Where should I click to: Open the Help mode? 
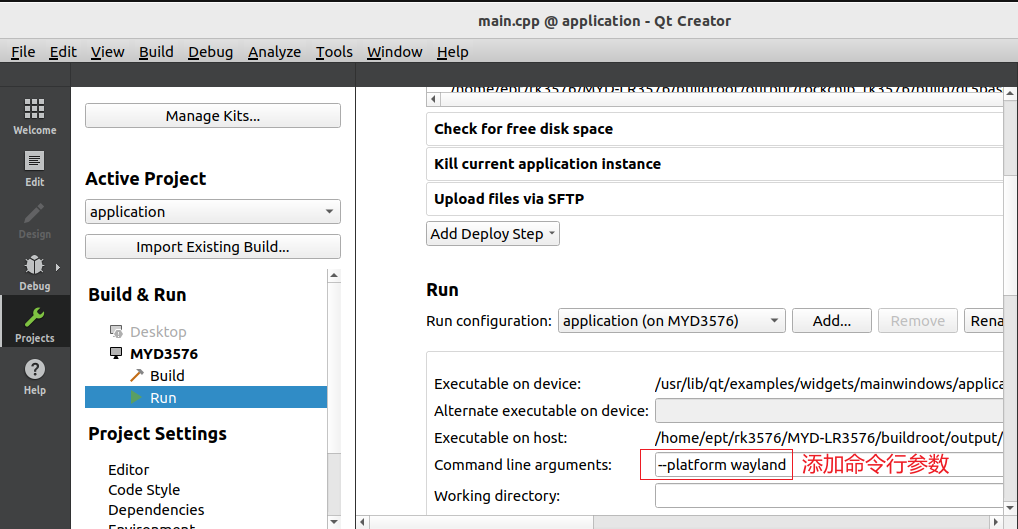[34, 376]
